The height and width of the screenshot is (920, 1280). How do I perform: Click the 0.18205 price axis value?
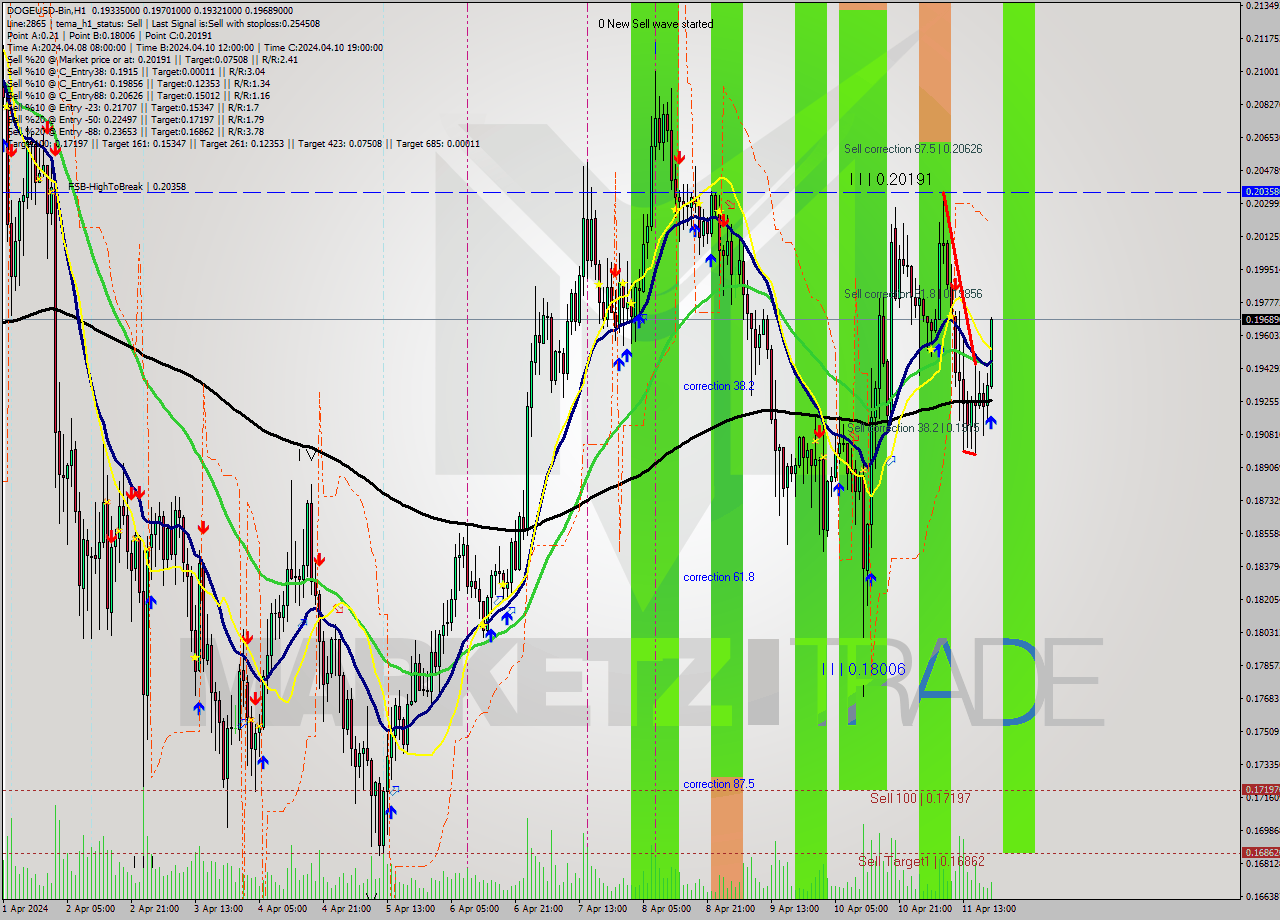[1262, 599]
